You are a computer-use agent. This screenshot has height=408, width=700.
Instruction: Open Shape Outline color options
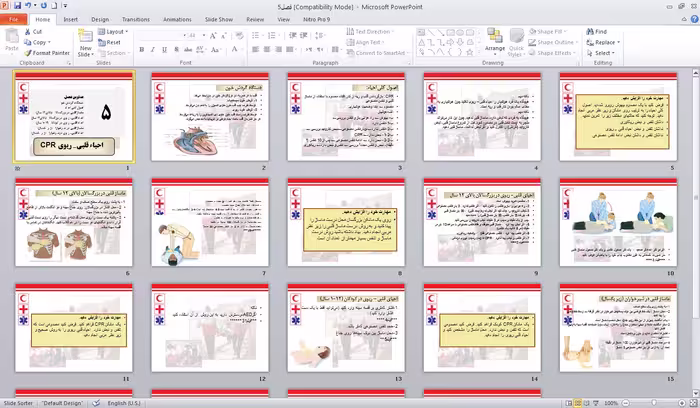[553, 42]
